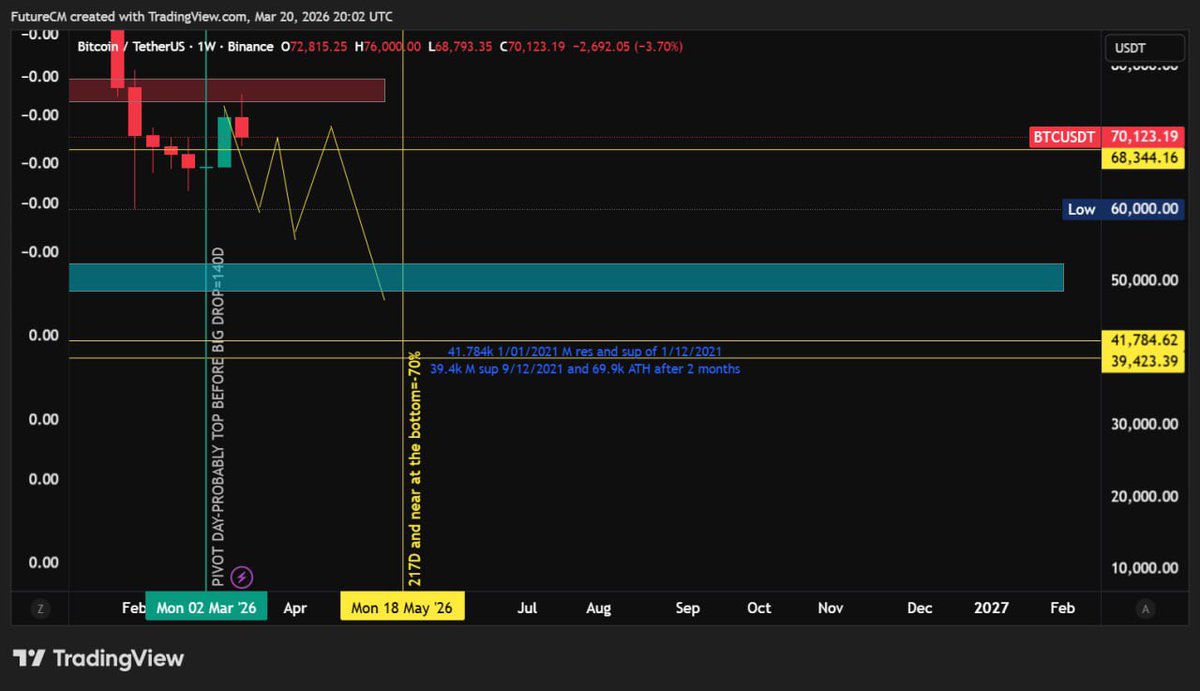This screenshot has width=1200, height=691.
Task: Toggle the auto scale A button
Action: (x=1144, y=608)
